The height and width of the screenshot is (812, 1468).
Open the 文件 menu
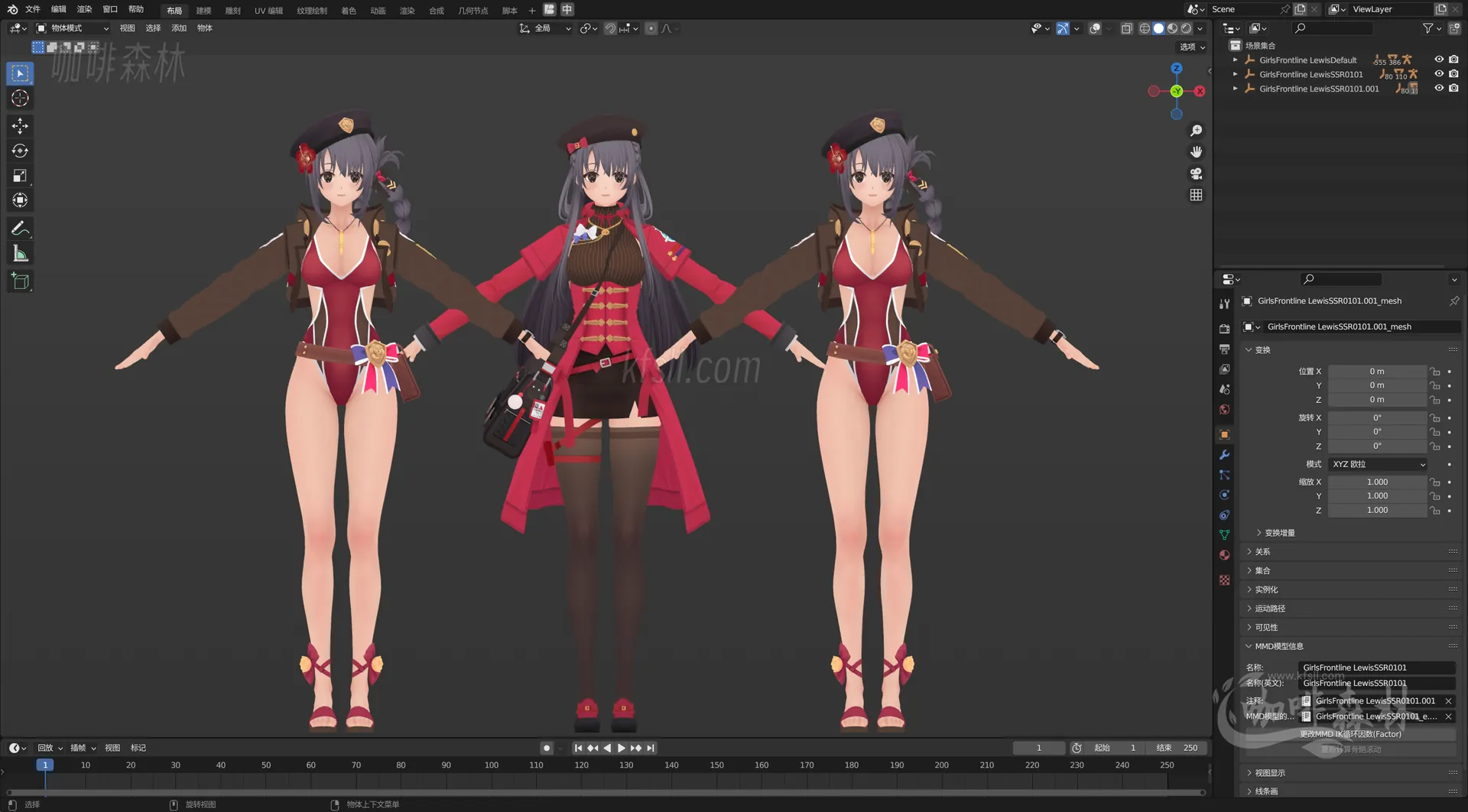click(x=31, y=9)
